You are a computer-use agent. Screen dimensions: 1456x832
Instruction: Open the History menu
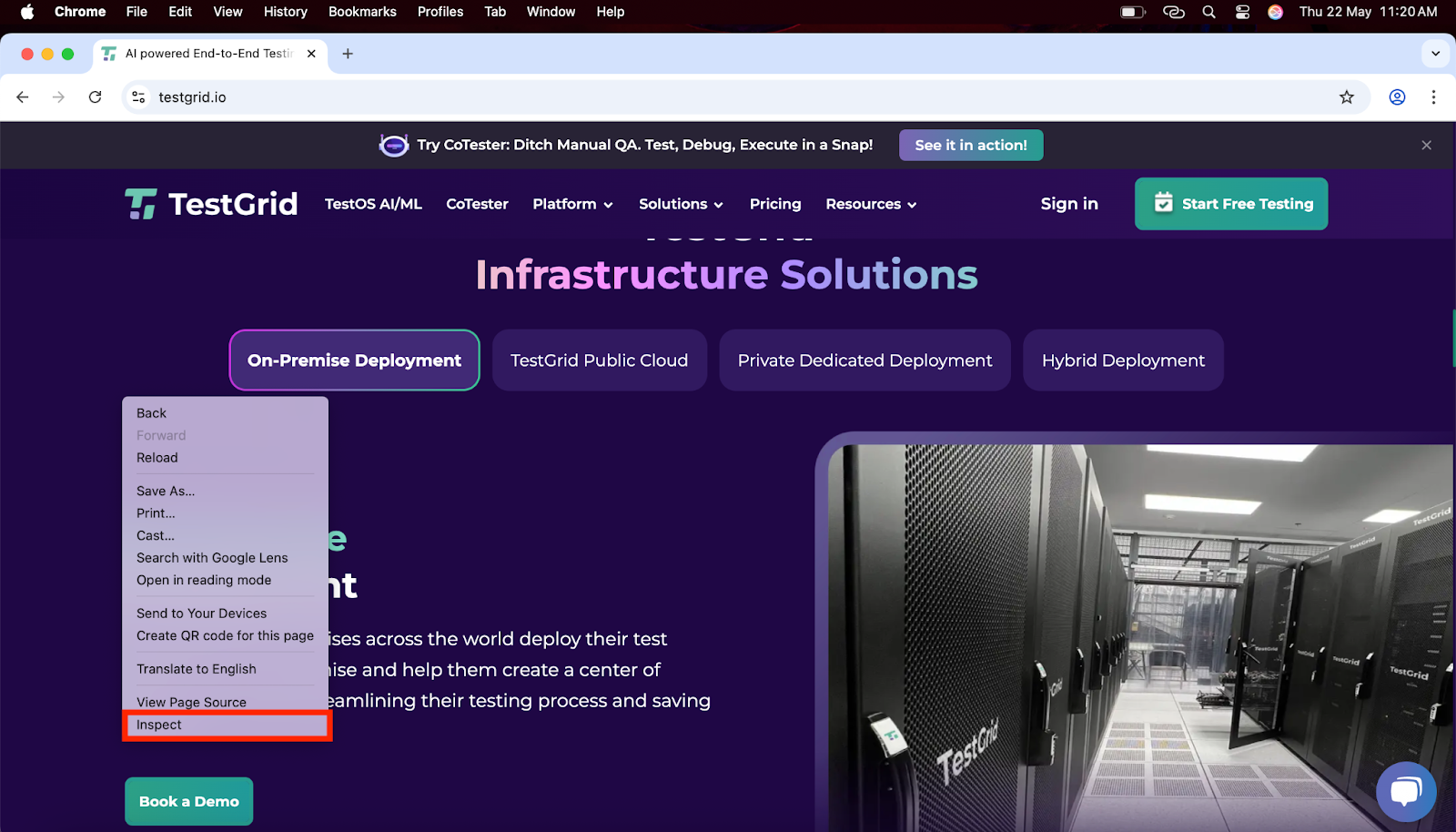(x=285, y=12)
